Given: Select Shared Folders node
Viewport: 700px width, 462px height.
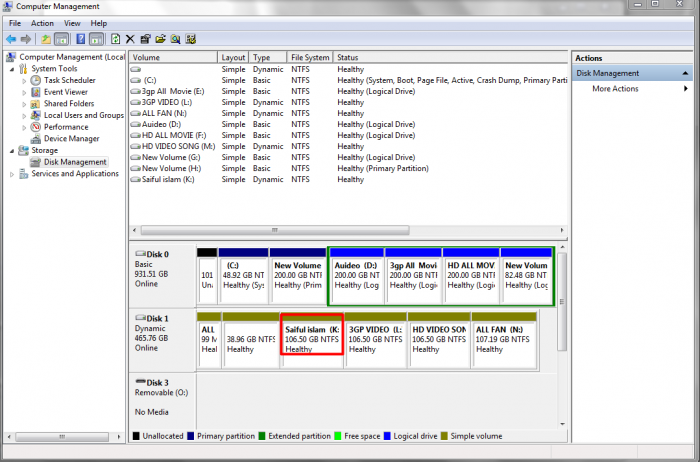Looking at the screenshot, I should 69,104.
